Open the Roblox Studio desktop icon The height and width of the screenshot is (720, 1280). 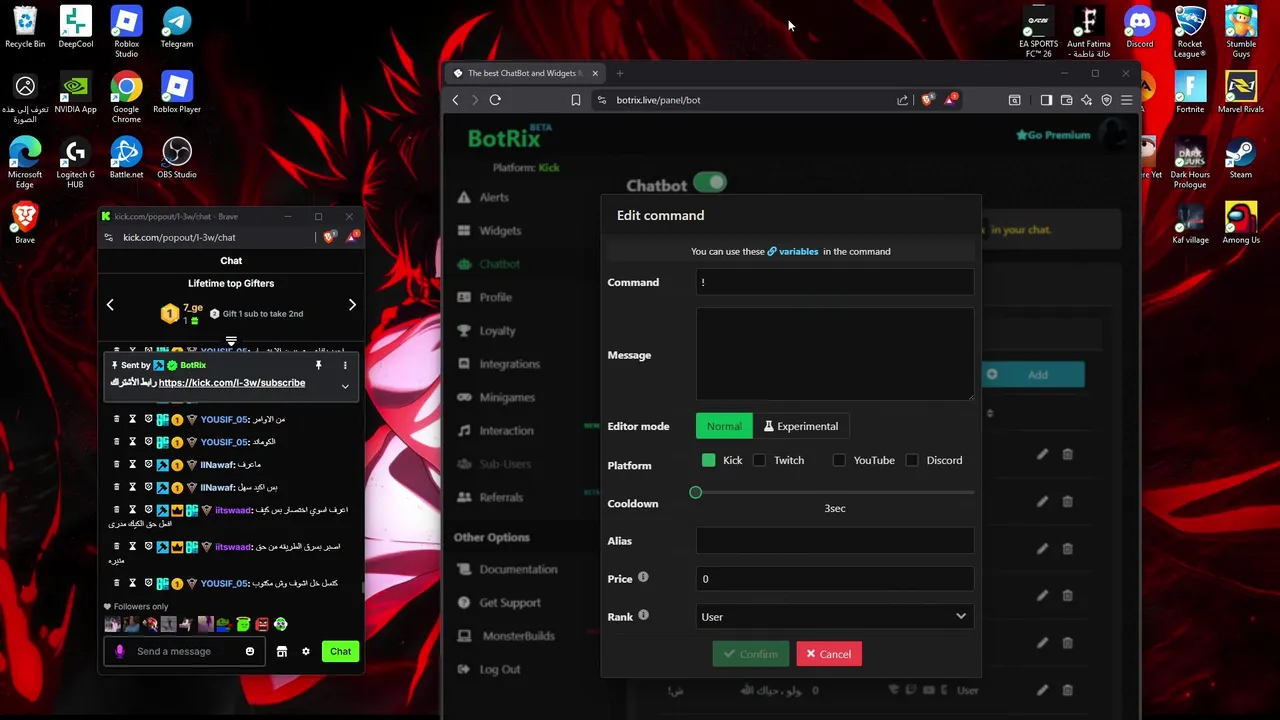[126, 32]
